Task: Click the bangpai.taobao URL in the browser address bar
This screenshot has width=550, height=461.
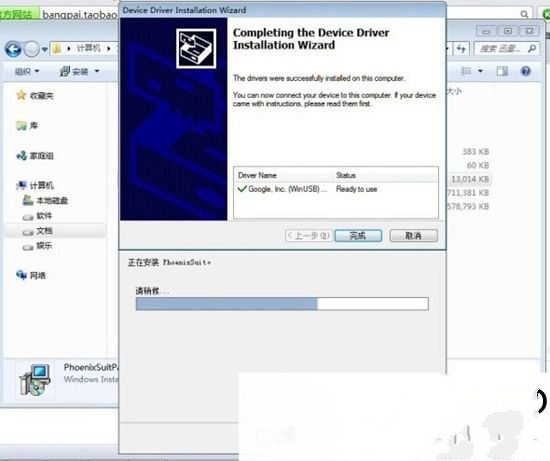Action: point(80,14)
